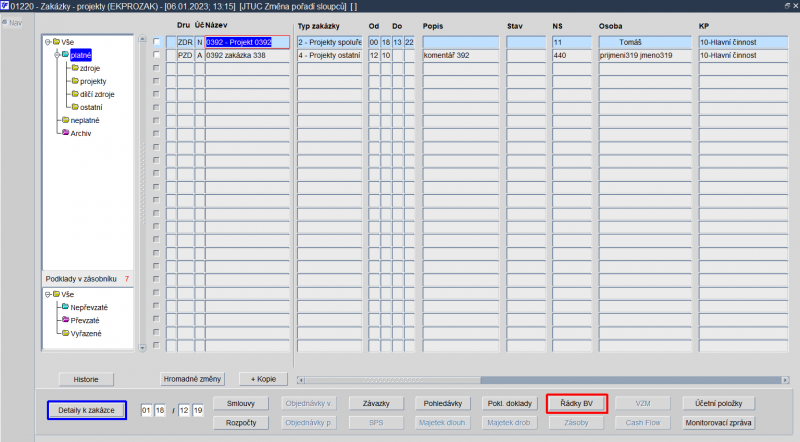Click the NS field with value 11
Image resolution: width=800 pixels, height=442 pixels.
click(572, 42)
